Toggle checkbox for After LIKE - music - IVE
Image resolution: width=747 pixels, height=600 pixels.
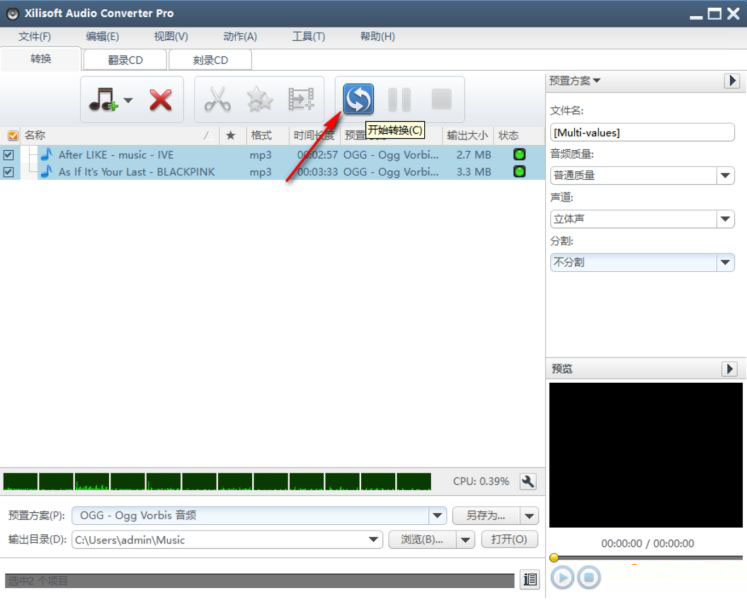tap(9, 154)
